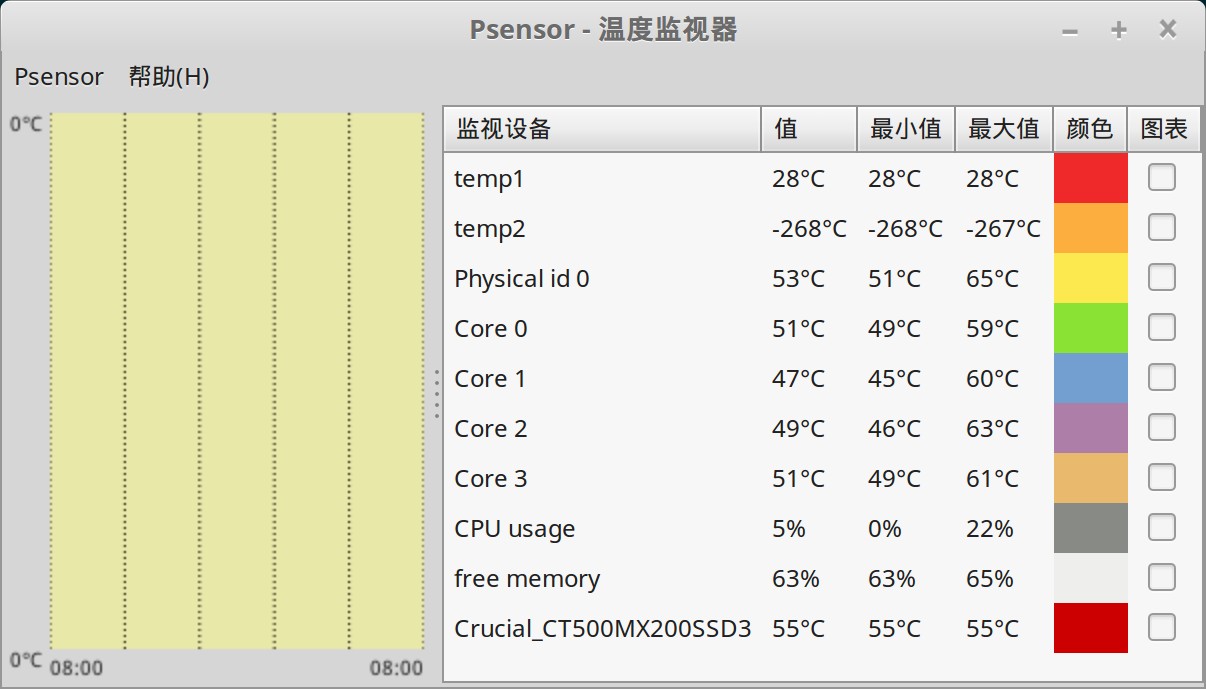Tick the chart checkbox for Core 0

tap(1161, 328)
